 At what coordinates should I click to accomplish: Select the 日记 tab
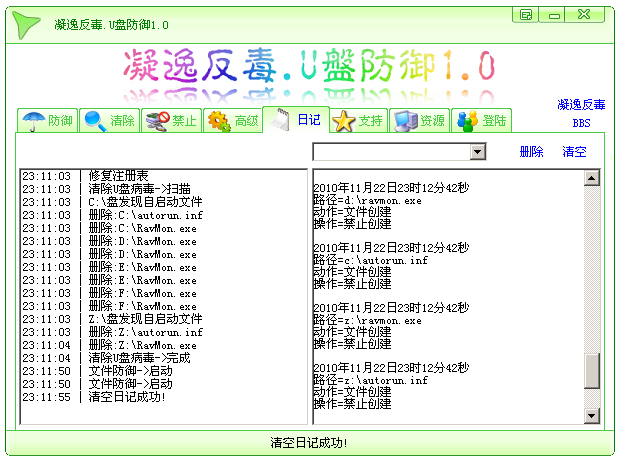(x=296, y=120)
